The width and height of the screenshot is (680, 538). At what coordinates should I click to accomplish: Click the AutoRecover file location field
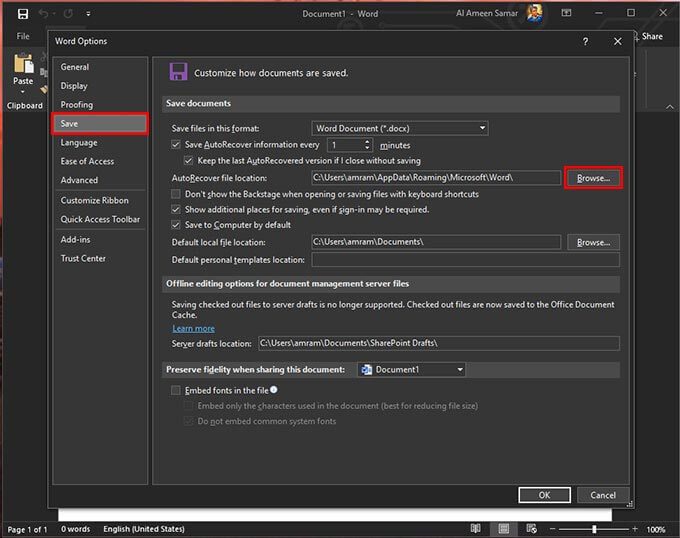436,178
